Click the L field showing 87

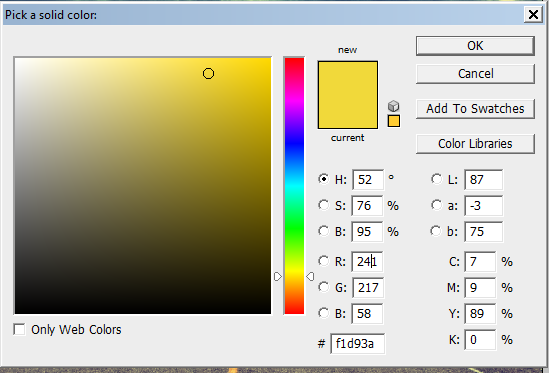[484, 180]
